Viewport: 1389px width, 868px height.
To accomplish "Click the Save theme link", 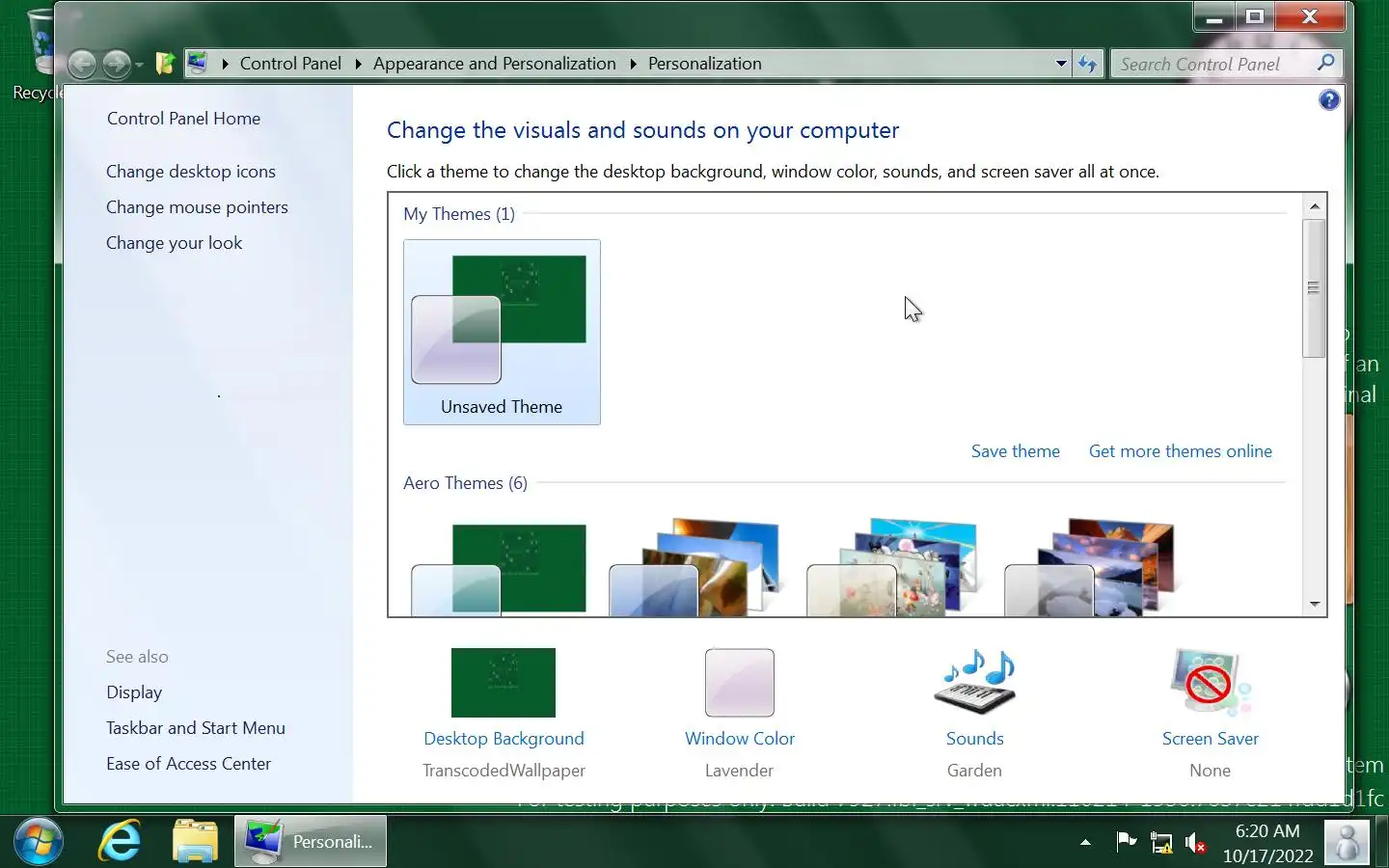I will tap(1016, 451).
